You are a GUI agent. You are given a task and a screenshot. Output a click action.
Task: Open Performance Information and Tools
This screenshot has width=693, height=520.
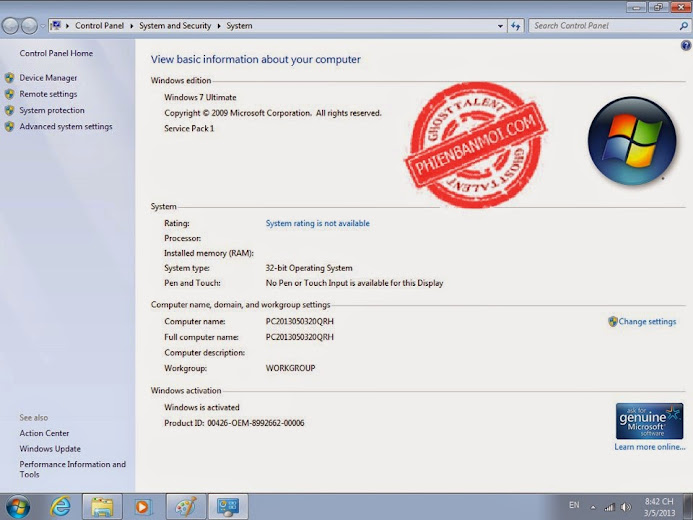[x=72, y=469]
